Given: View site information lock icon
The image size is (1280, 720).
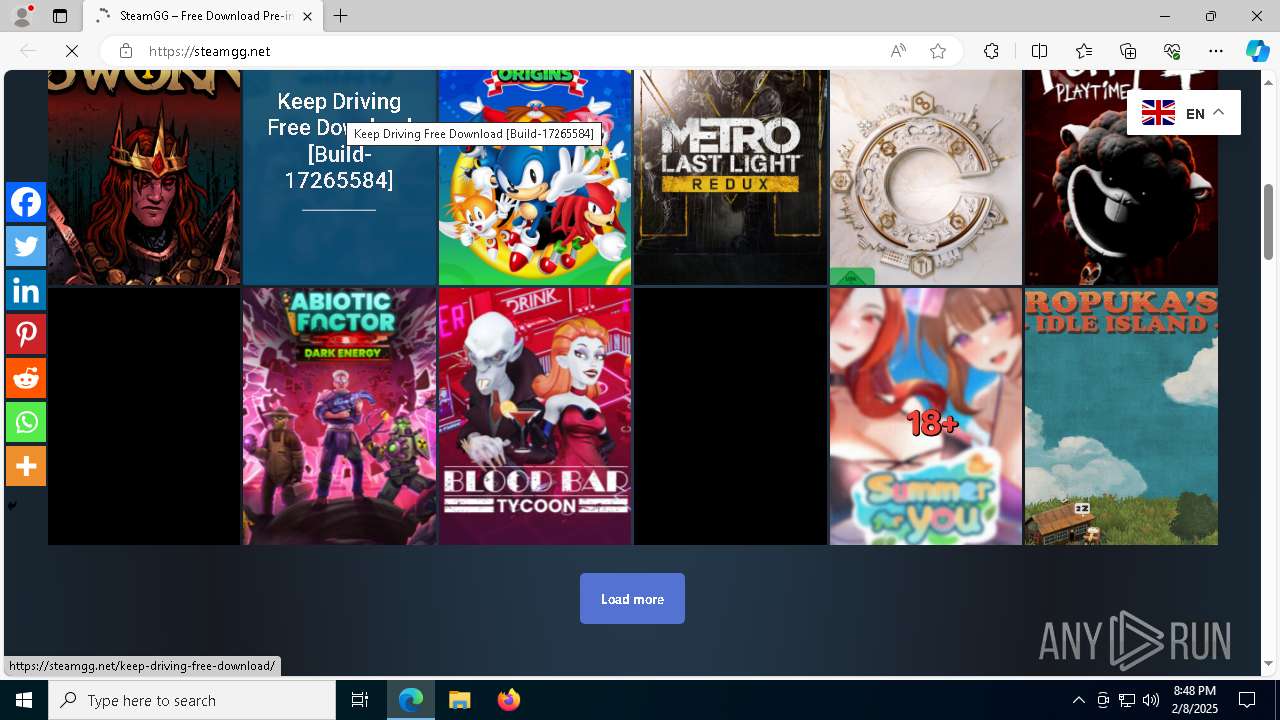Looking at the screenshot, I should (125, 51).
